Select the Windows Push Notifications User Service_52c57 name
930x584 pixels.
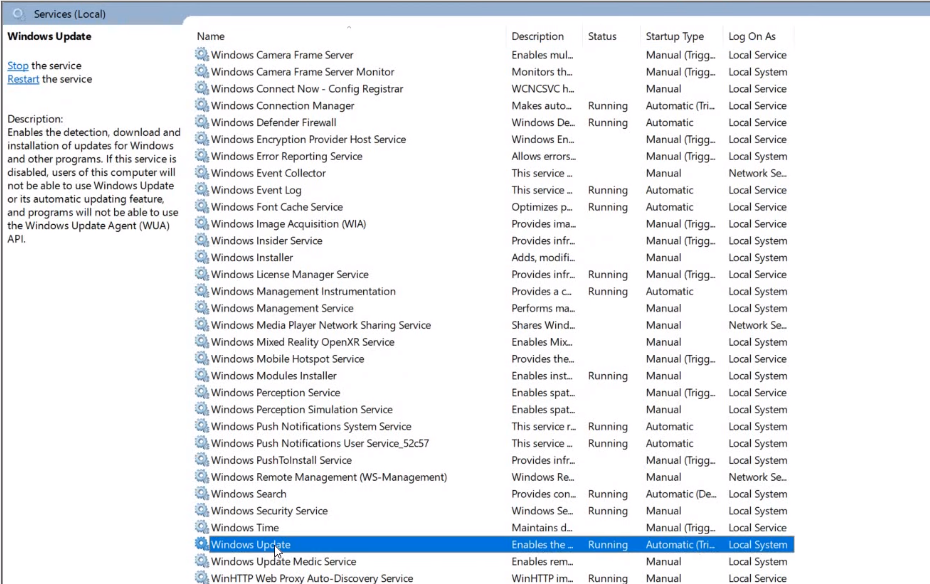[x=320, y=443]
